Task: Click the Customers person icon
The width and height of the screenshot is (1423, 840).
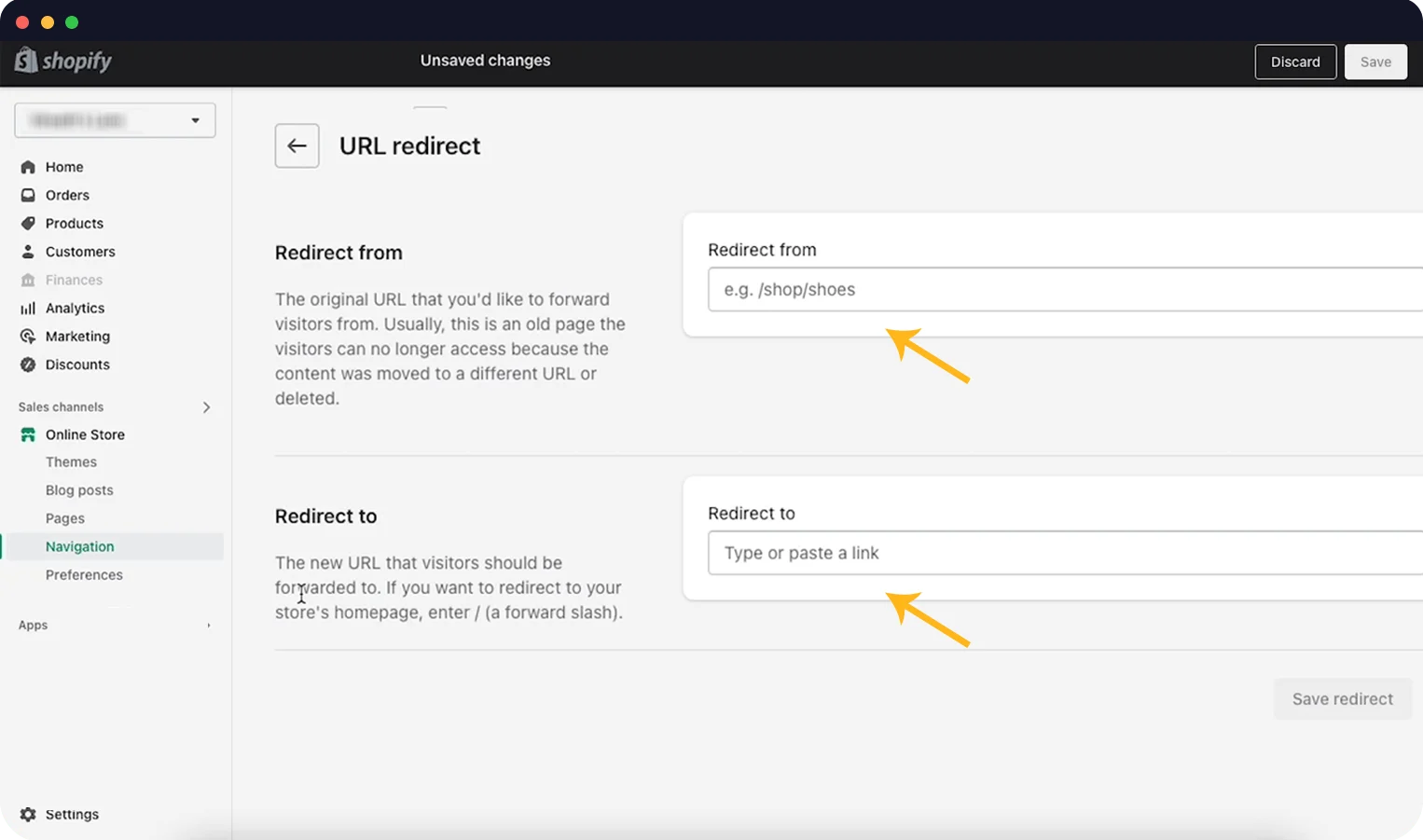Action: tap(28, 252)
